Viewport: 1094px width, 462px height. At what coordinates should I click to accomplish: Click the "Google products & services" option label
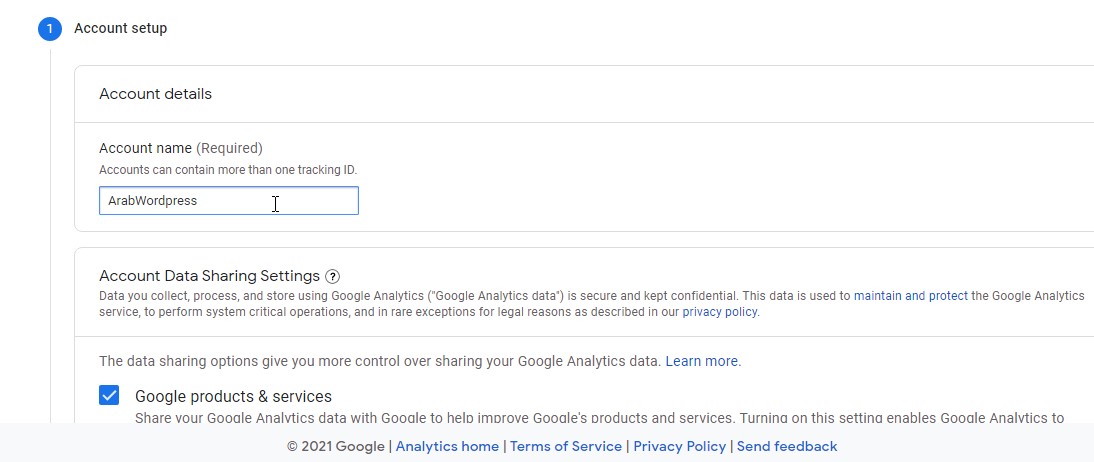click(233, 396)
